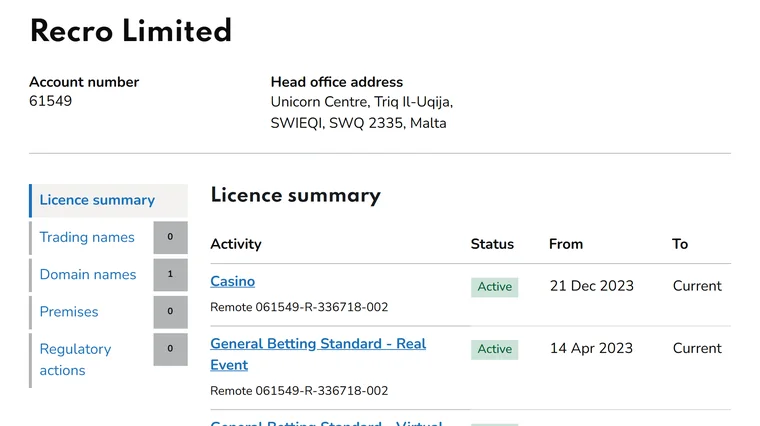Viewport: 760px width, 426px height.
Task: Click the Trading names count badge
Action: tap(171, 237)
